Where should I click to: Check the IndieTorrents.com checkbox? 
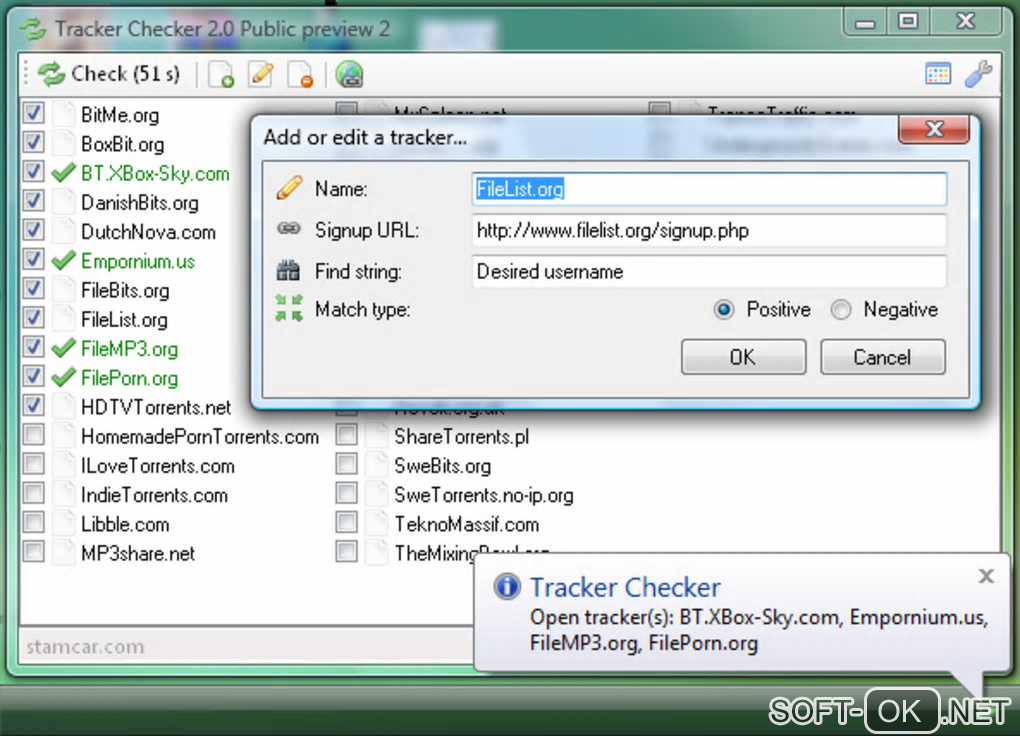tap(33, 494)
